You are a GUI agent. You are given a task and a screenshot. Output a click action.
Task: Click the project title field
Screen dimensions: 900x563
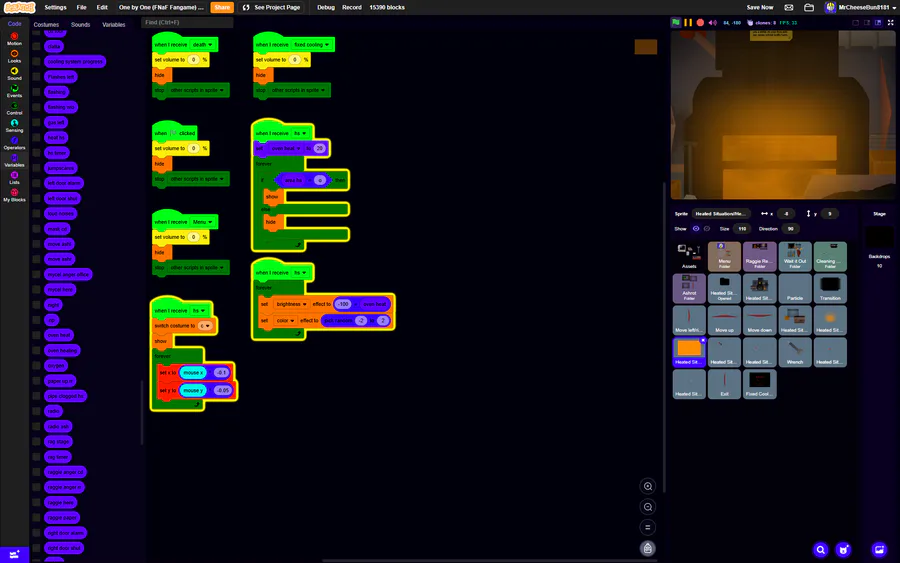161,7
